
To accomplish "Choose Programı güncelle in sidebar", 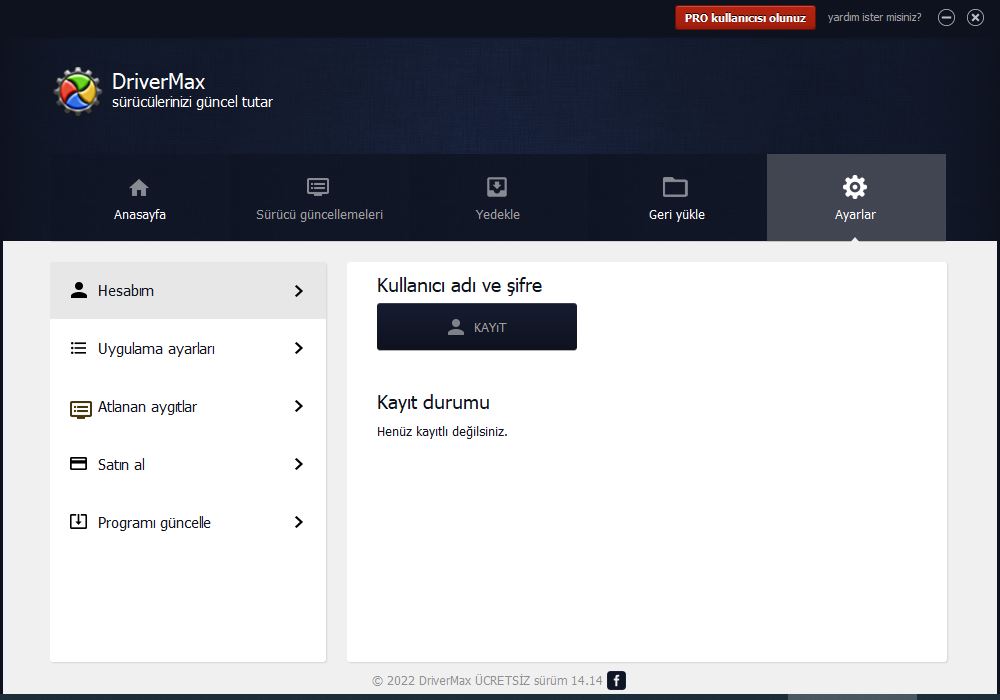I will [x=188, y=522].
